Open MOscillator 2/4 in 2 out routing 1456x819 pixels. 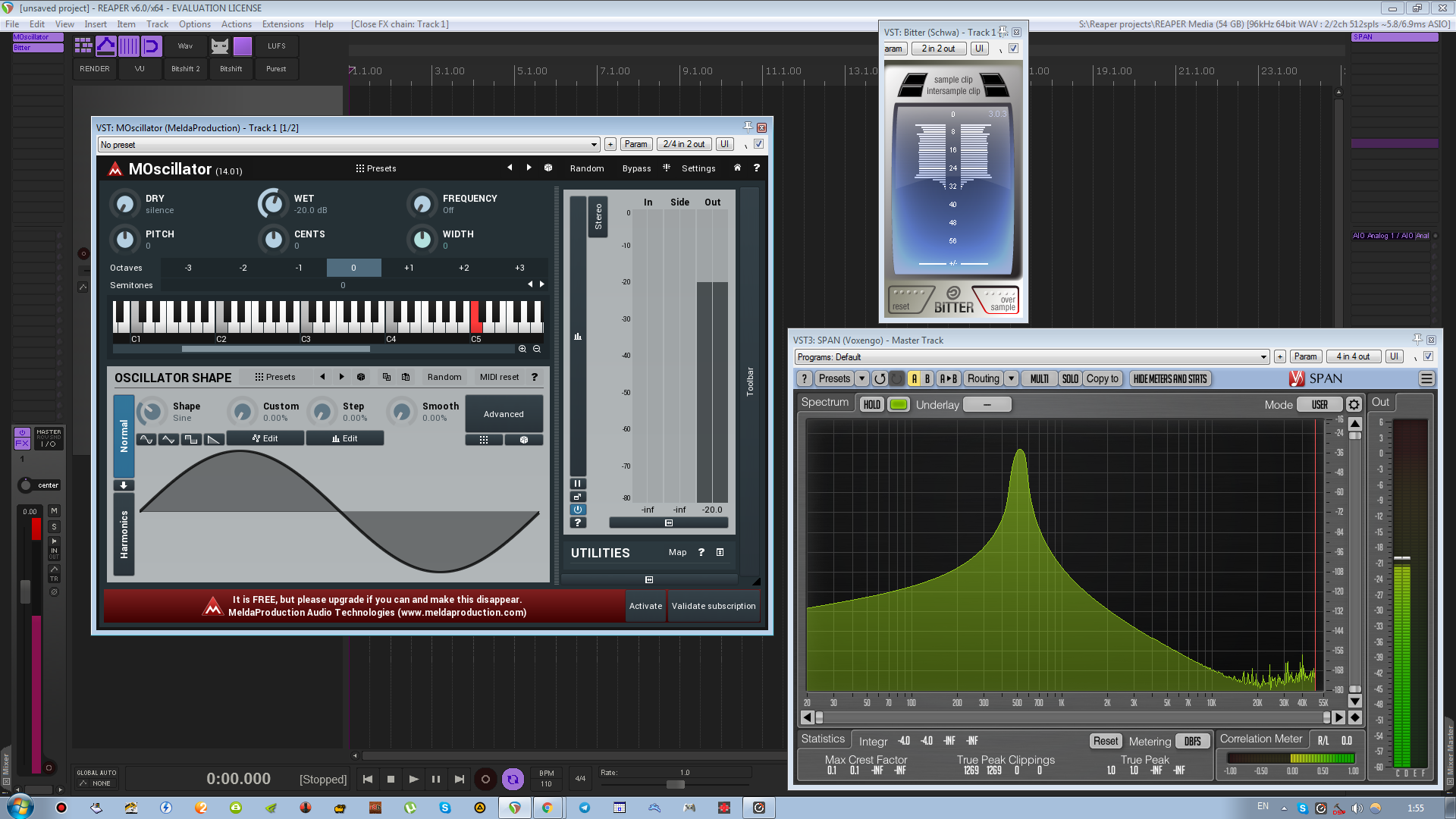tap(684, 144)
